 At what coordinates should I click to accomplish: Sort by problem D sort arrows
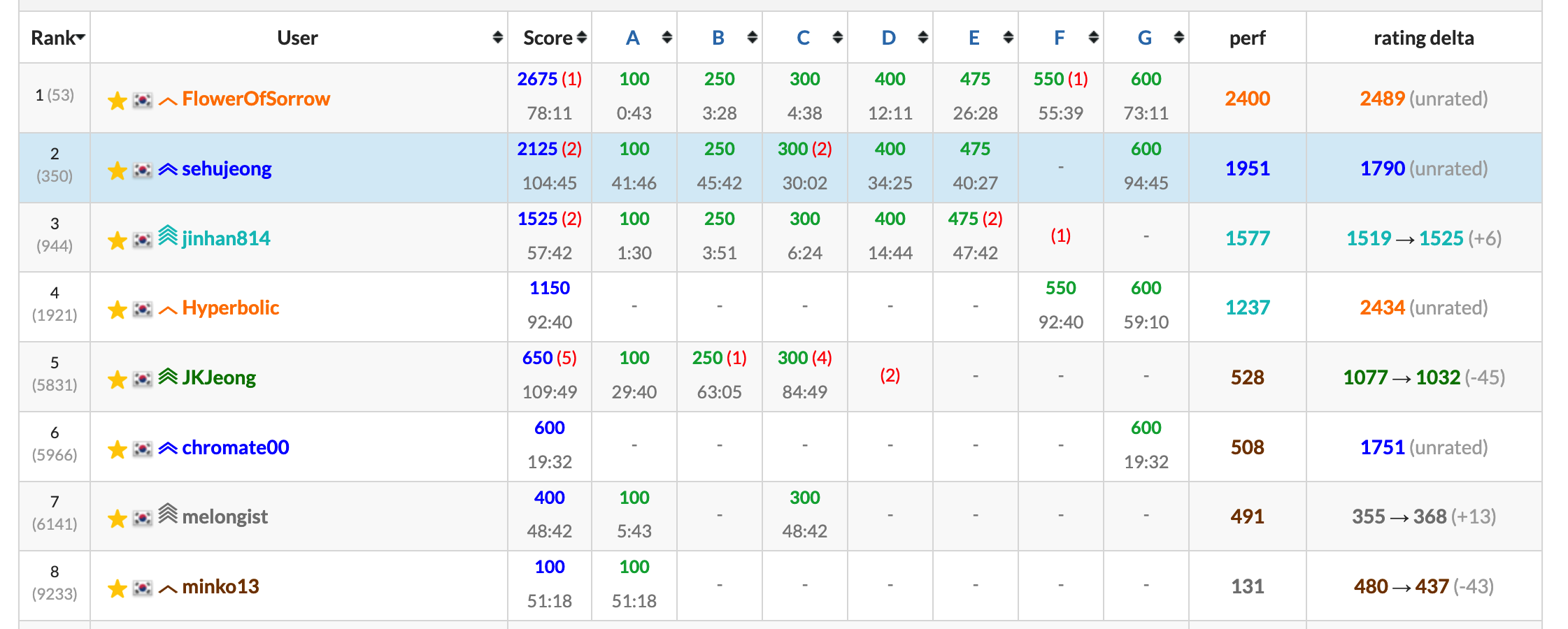(922, 37)
